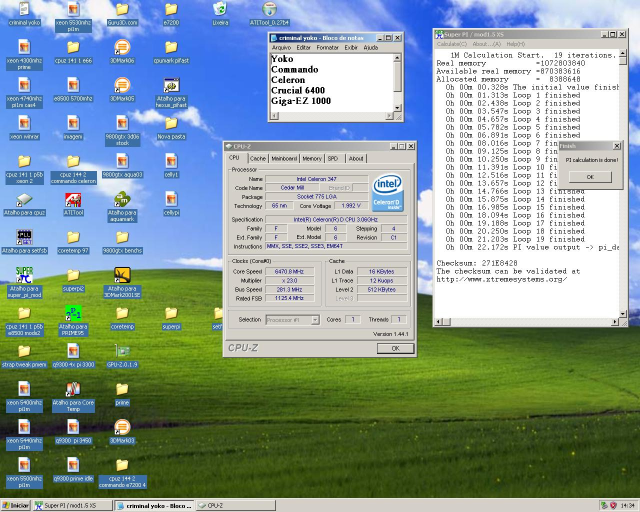The width and height of the screenshot is (640, 512).
Task: Switch to Super PI taskbar button
Action: tap(73, 505)
